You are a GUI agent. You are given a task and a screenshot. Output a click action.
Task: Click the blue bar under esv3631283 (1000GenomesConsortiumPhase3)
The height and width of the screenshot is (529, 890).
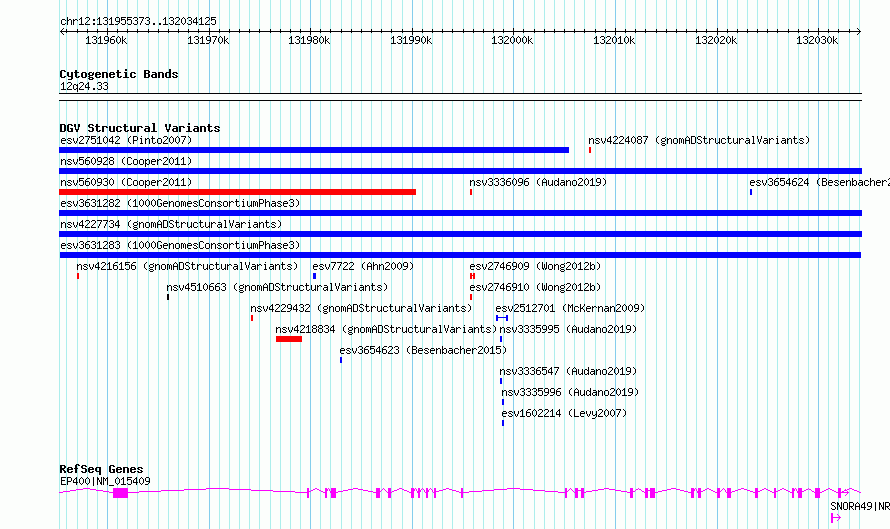pos(460,255)
